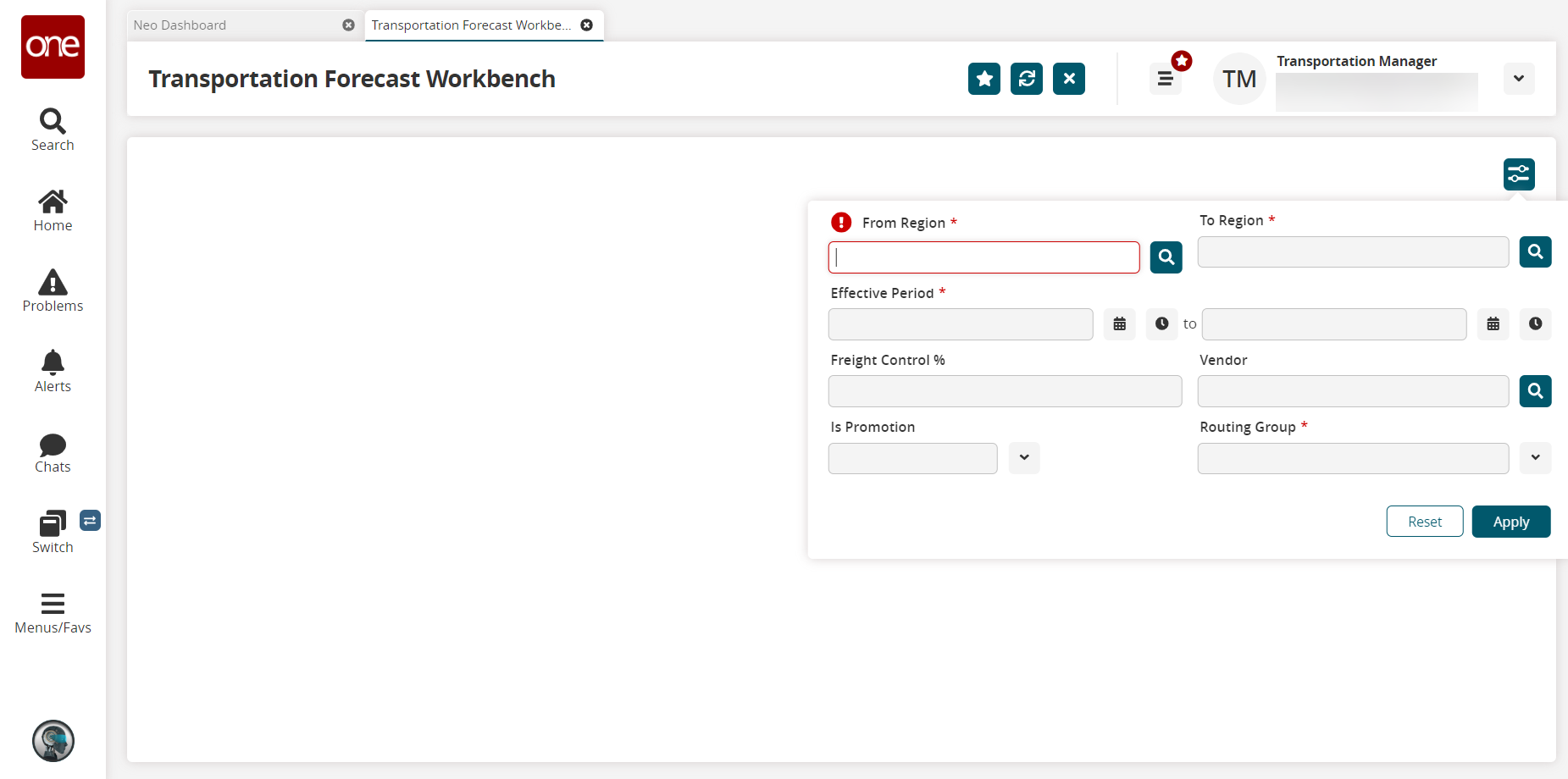This screenshot has height=779, width=1568.
Task: Open Effective Period end time picker
Action: (x=1534, y=324)
